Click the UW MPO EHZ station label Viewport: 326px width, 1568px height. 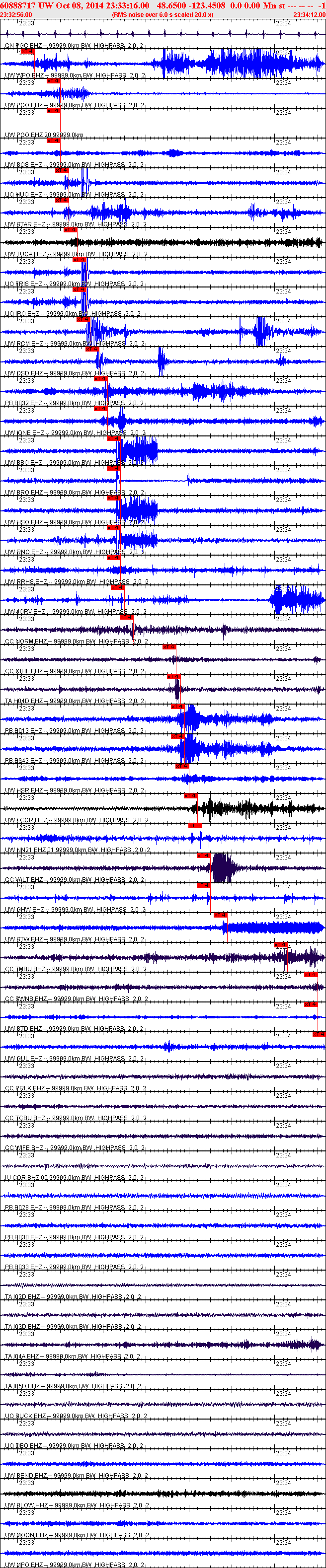(x=75, y=1565)
